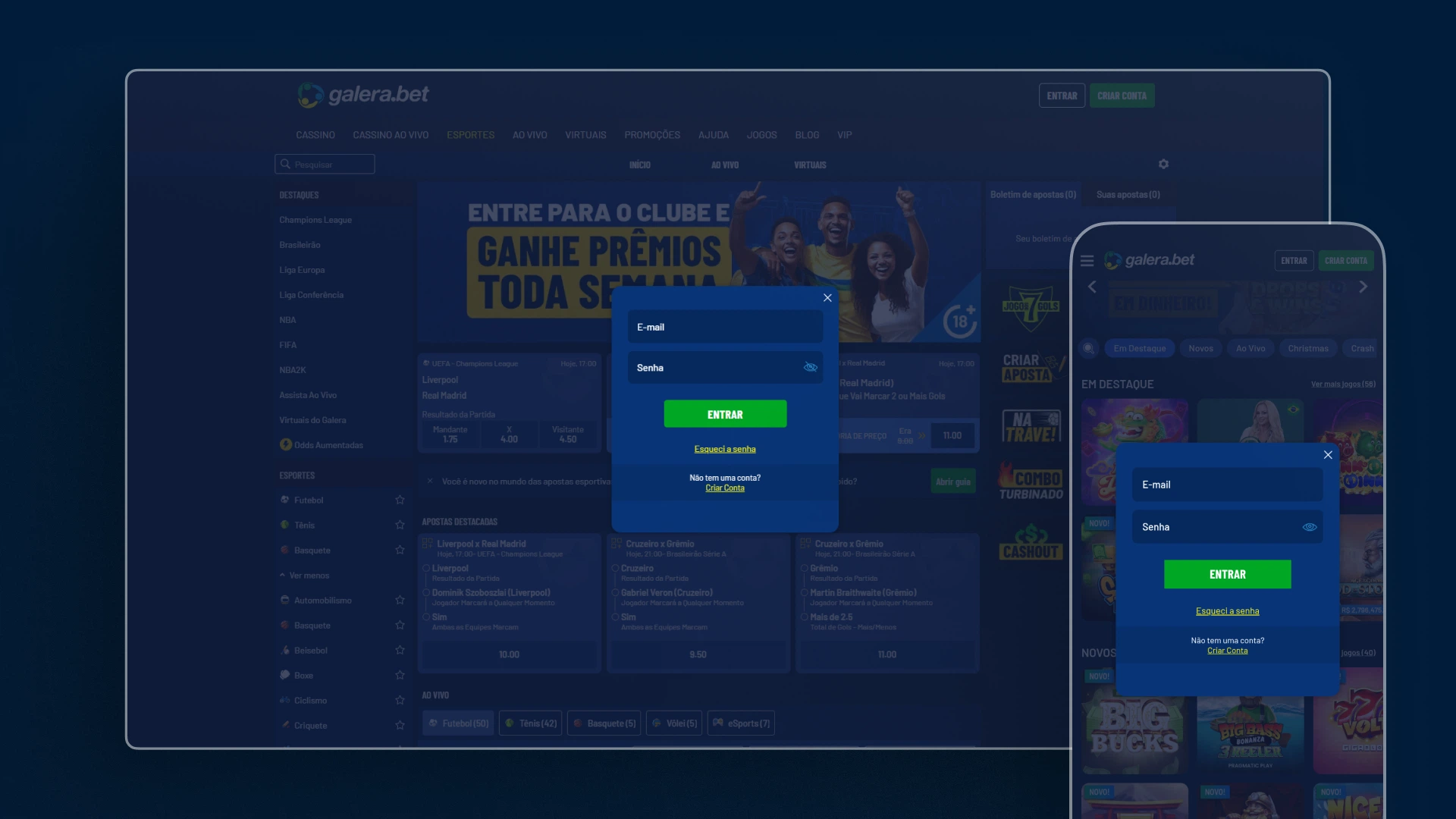Select Cassino navigation menu tab

pos(315,134)
